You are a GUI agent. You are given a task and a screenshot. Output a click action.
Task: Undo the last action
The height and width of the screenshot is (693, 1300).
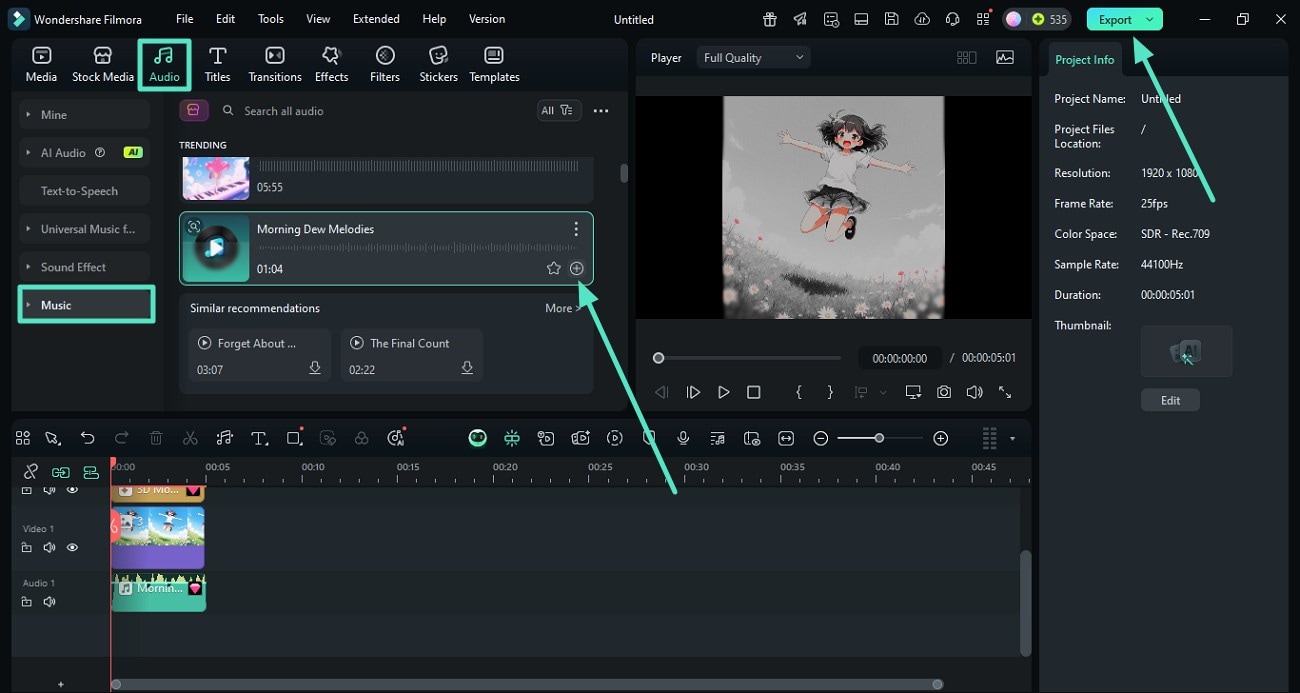(x=88, y=438)
